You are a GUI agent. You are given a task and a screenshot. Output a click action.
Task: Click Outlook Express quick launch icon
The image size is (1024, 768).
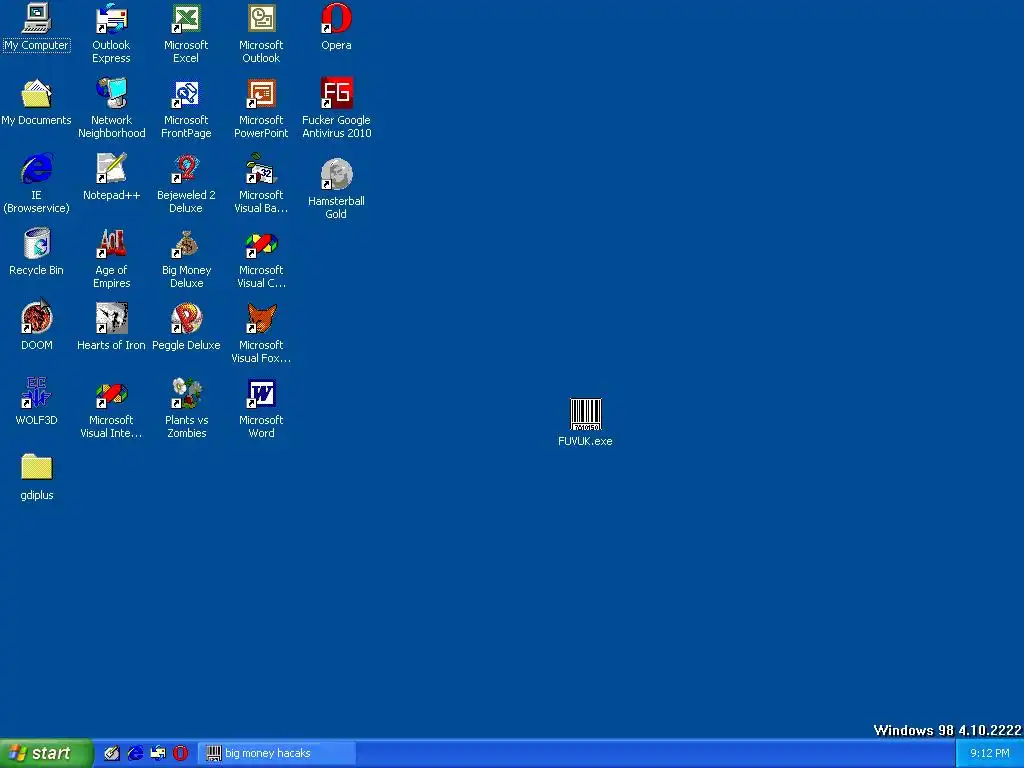point(158,753)
